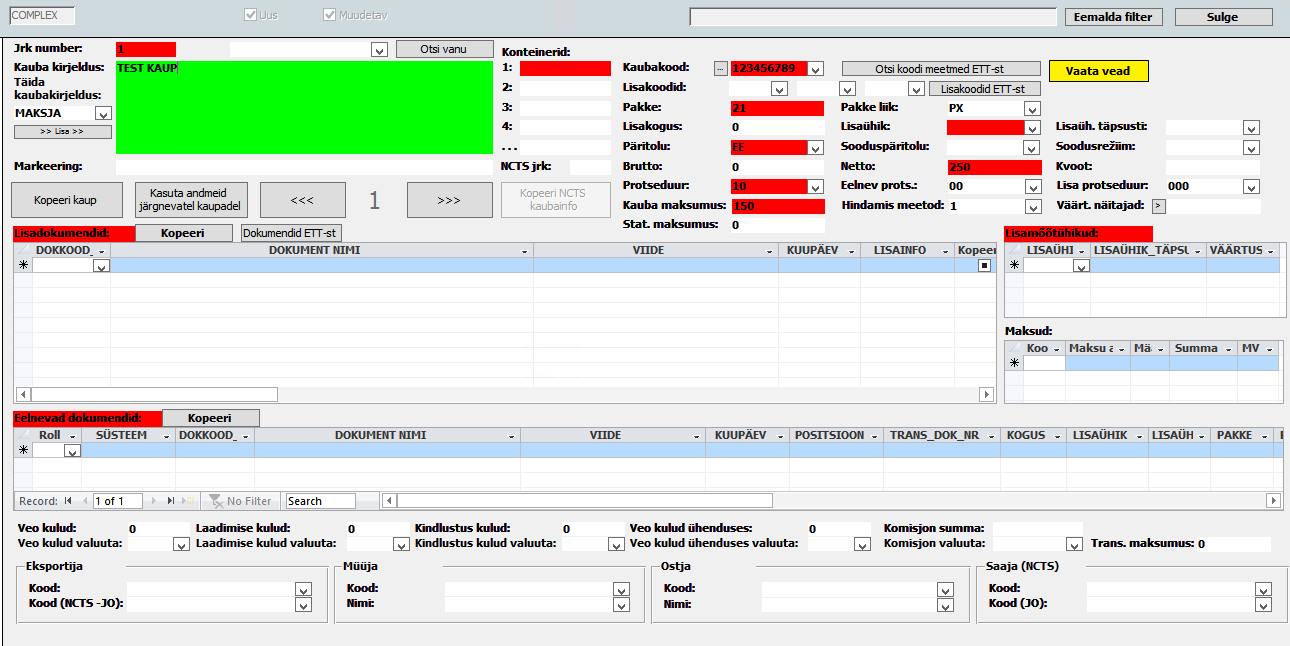The width and height of the screenshot is (1290, 646).
Task: Click the >> Lisa >> button
Action: pos(62,132)
